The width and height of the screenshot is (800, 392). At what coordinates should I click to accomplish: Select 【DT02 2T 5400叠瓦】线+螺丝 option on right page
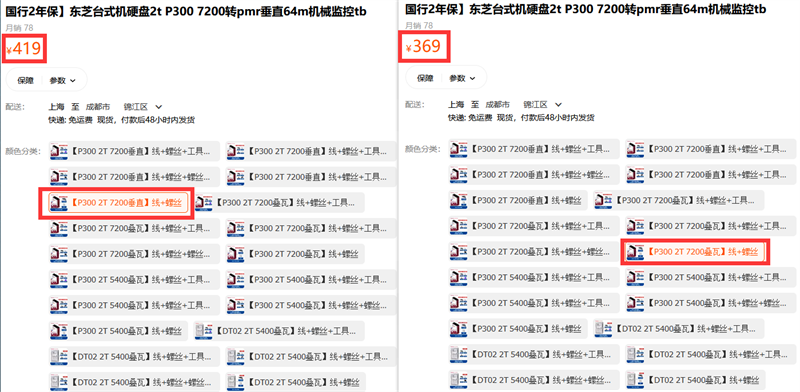coord(695,380)
